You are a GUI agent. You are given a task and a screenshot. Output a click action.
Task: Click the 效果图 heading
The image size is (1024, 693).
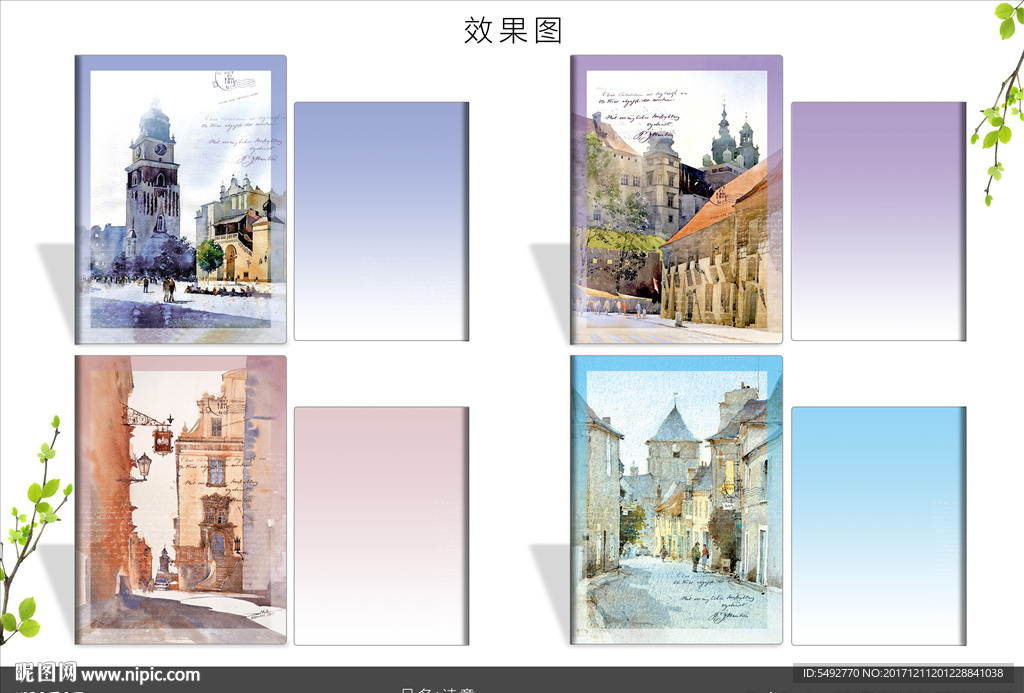click(513, 30)
